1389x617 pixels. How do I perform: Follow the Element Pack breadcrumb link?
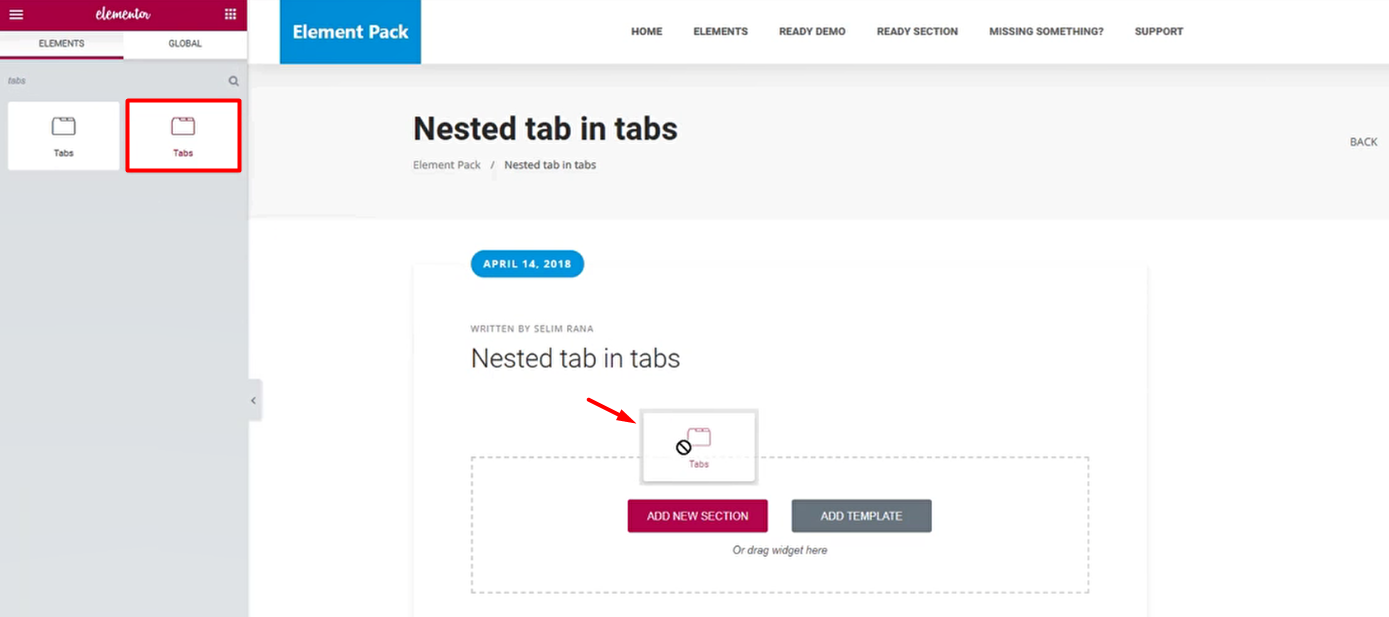(x=447, y=165)
